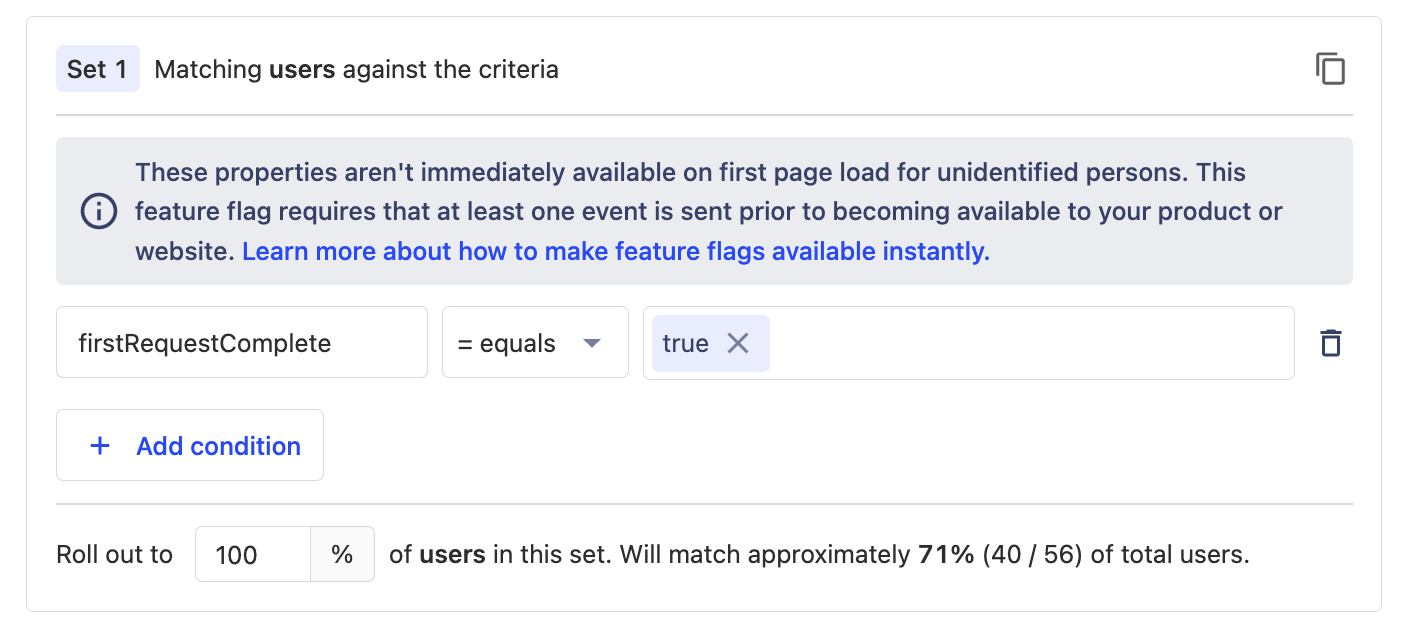Open the 'Learn more' feature flags link
Viewport: 1408px width, 632px height.
point(615,251)
